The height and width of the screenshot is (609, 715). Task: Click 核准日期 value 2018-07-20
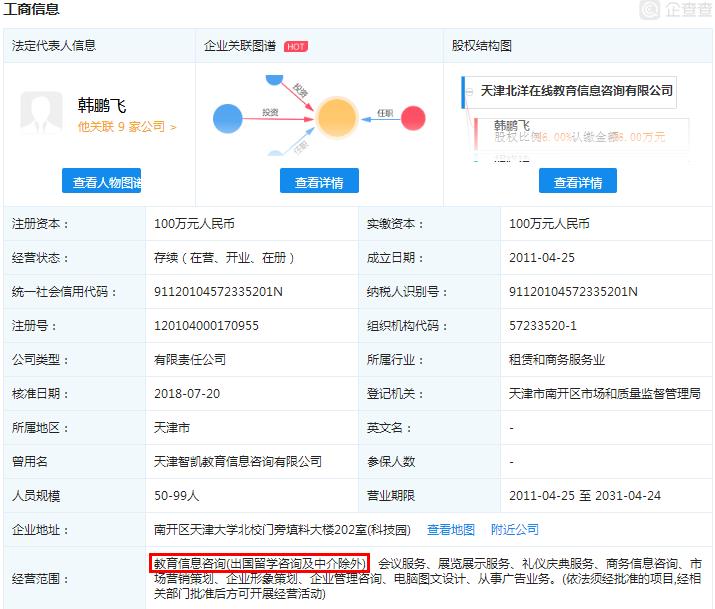[187, 393]
